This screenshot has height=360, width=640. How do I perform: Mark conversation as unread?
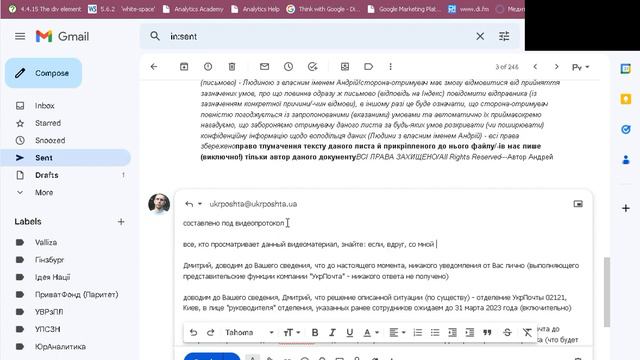tap(264, 67)
